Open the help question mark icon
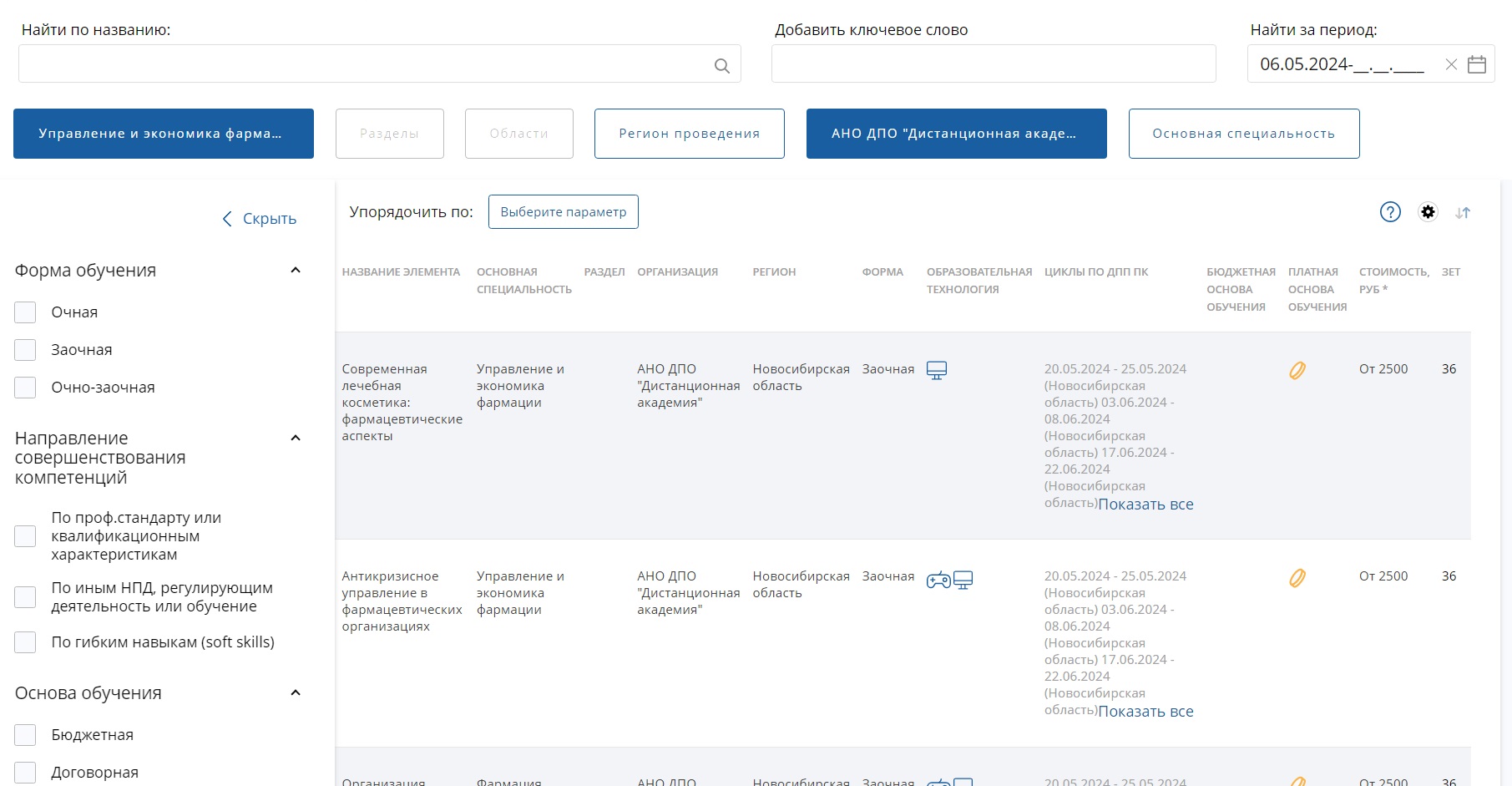 tap(1390, 212)
